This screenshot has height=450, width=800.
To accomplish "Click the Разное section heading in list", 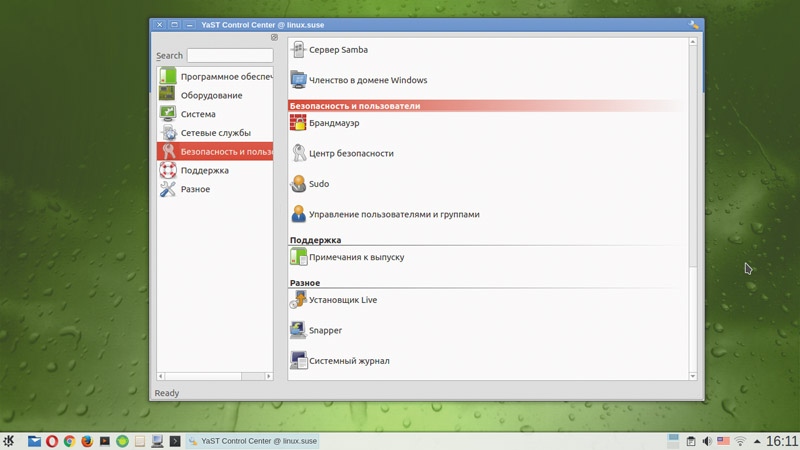I will [305, 283].
